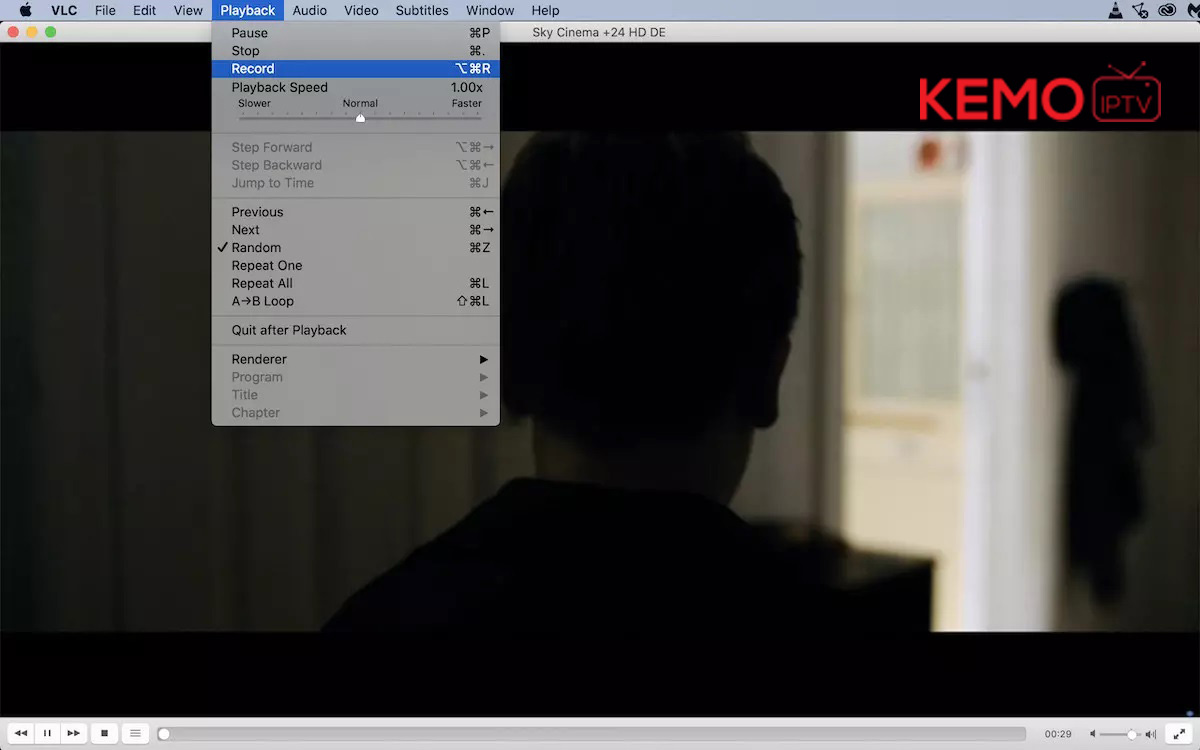Pause playback using the controller button
This screenshot has width=1200, height=750.
tap(46, 733)
